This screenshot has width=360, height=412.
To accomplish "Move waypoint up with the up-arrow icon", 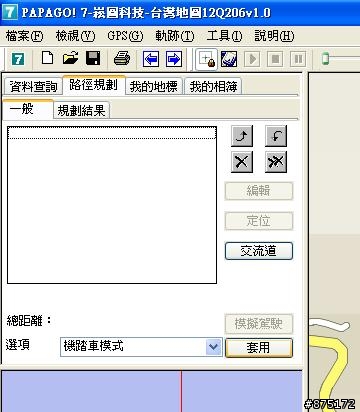I will [x=242, y=136].
